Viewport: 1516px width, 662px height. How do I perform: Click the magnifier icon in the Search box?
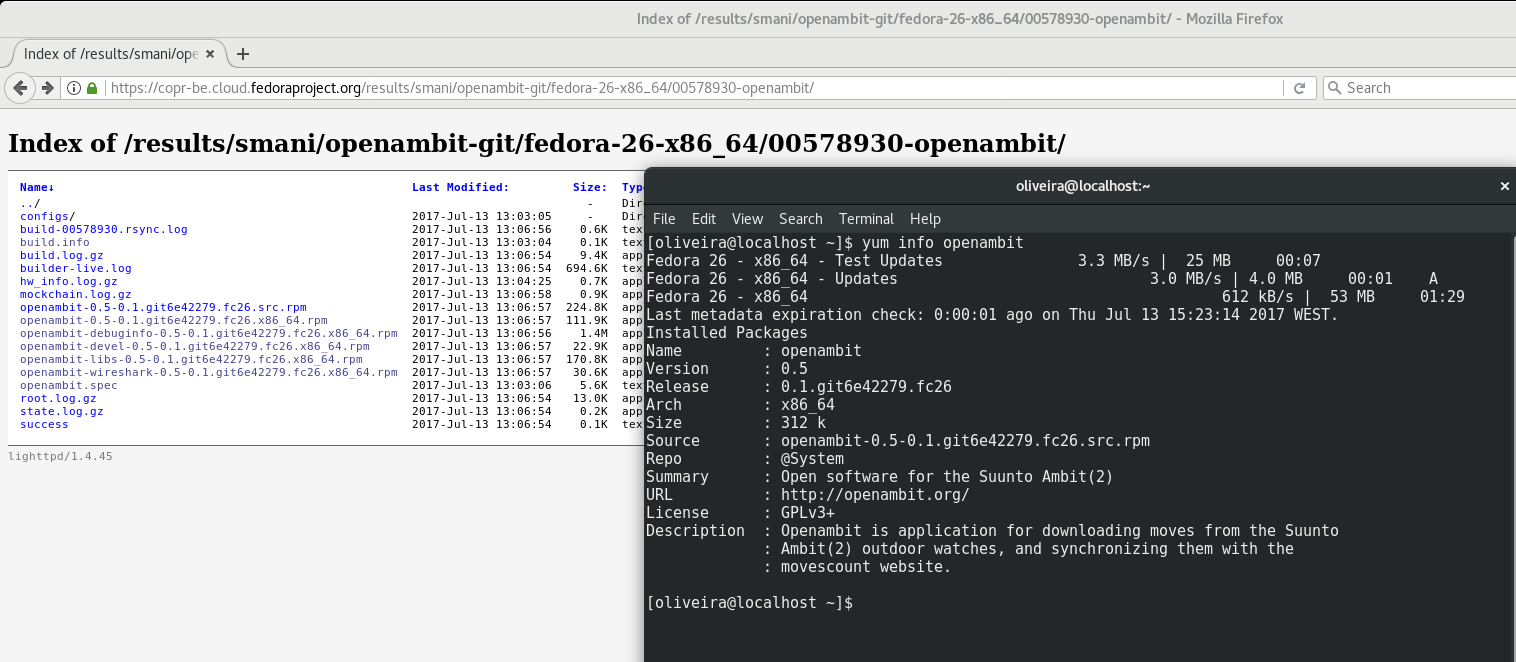(1335, 88)
